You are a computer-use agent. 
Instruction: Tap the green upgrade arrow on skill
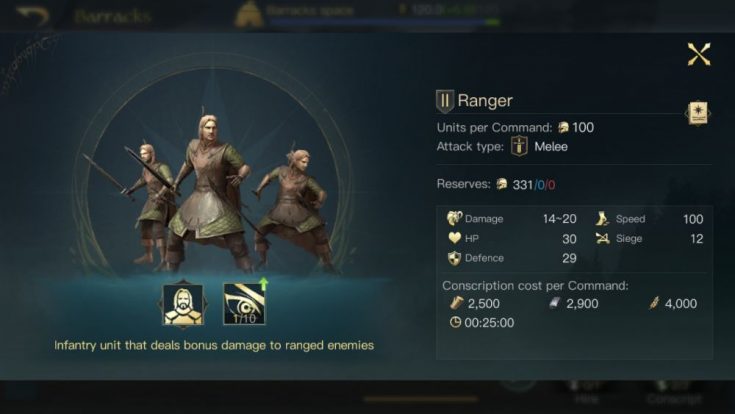(264, 283)
